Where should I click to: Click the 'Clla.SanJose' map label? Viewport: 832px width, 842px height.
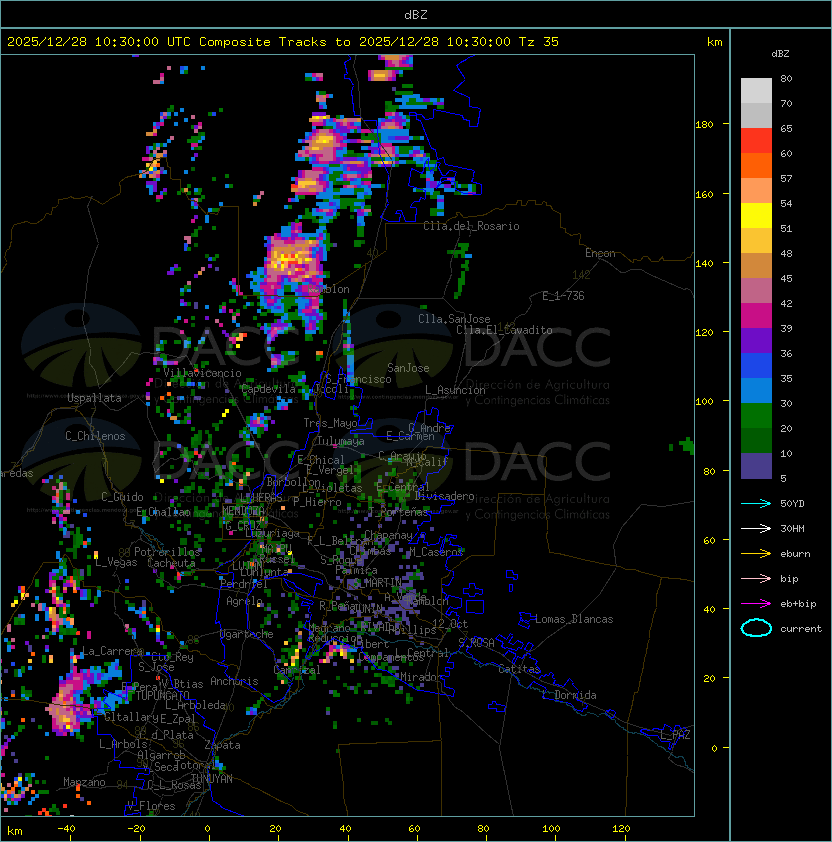[454, 319]
